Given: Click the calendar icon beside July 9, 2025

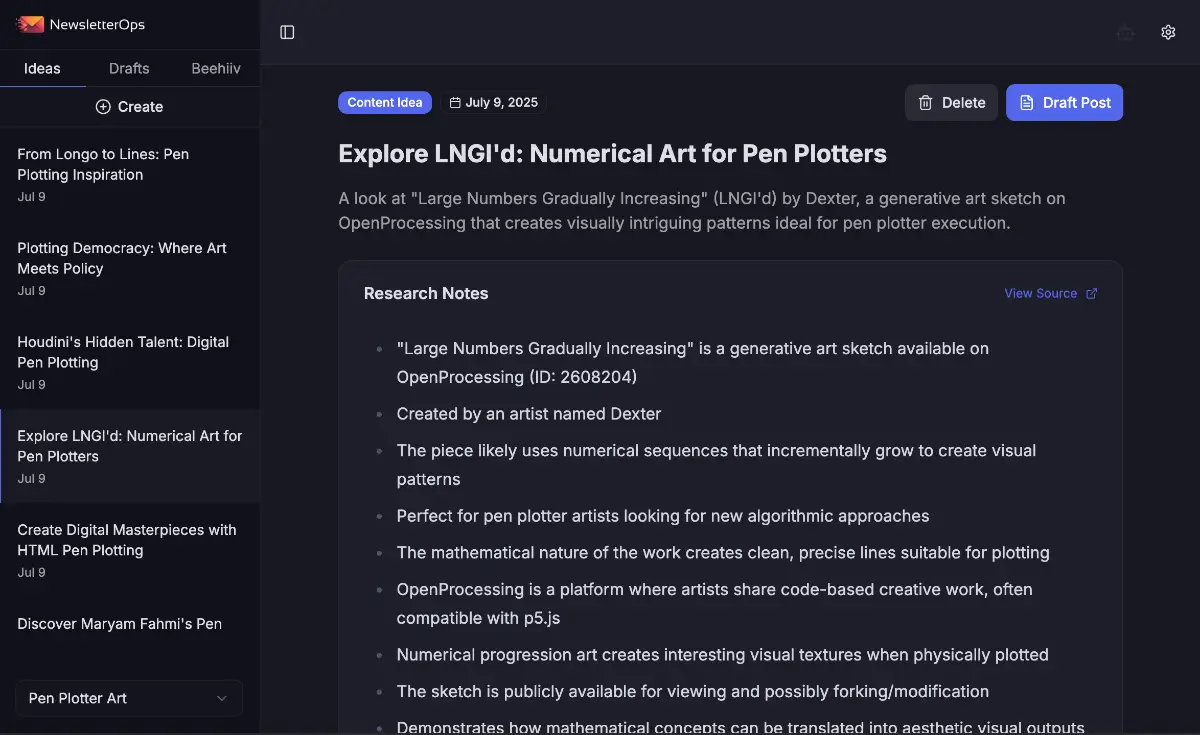Looking at the screenshot, I should [457, 102].
